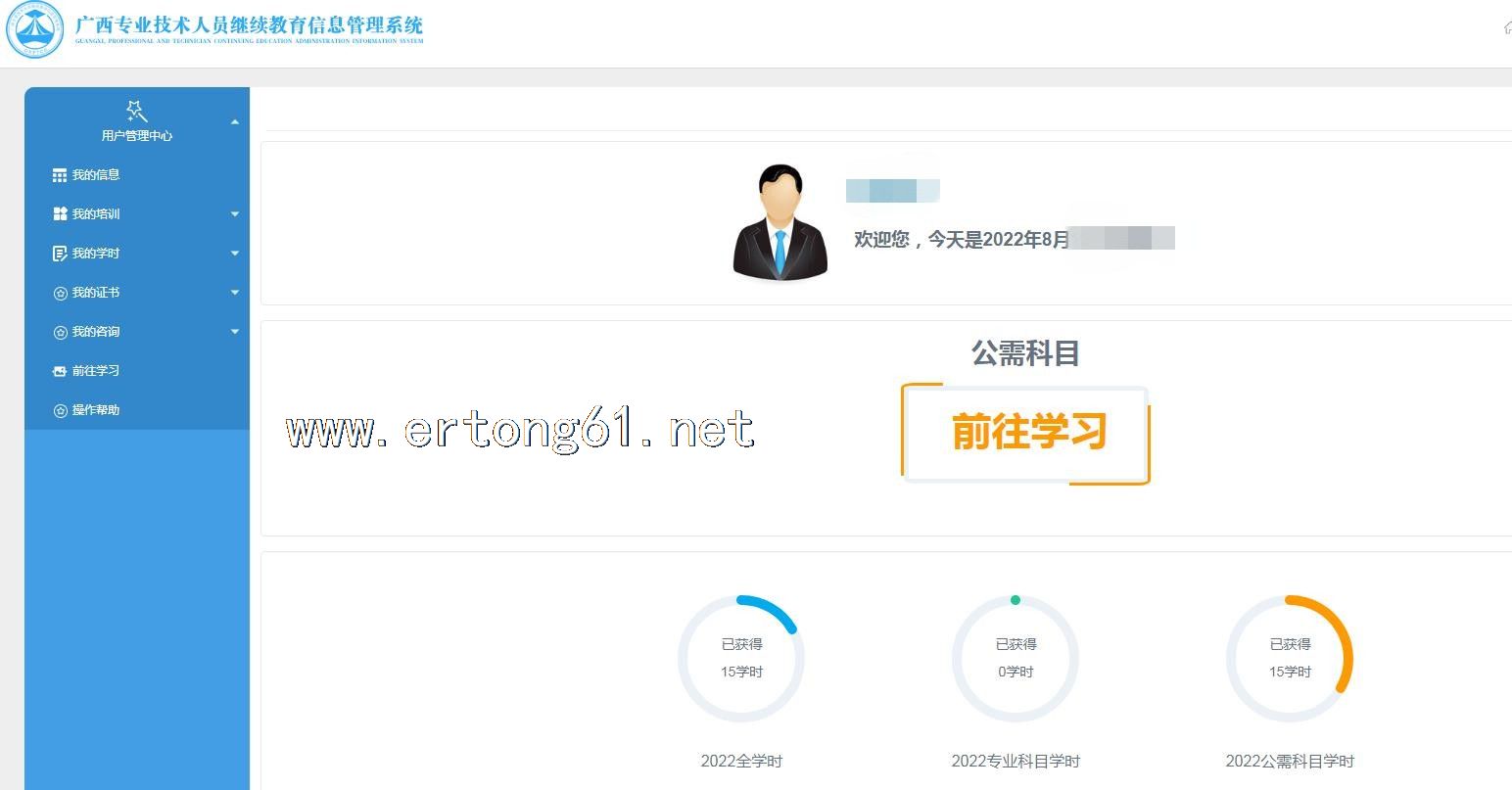The image size is (1512, 790).
Task: Click the 前往学习 sidebar icon
Action: point(60,371)
